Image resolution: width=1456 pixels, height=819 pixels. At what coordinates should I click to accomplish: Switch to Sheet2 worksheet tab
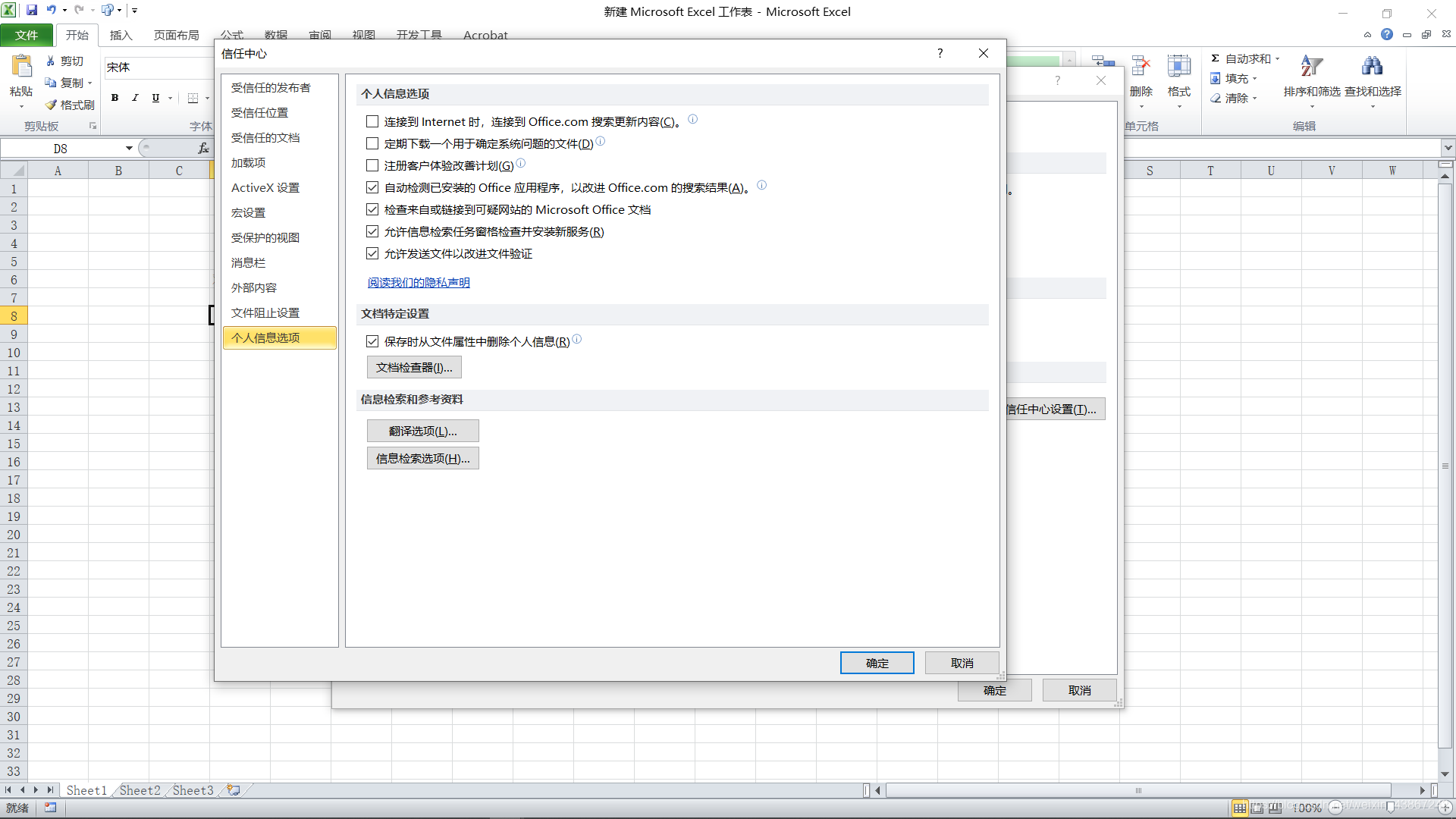coord(140,790)
